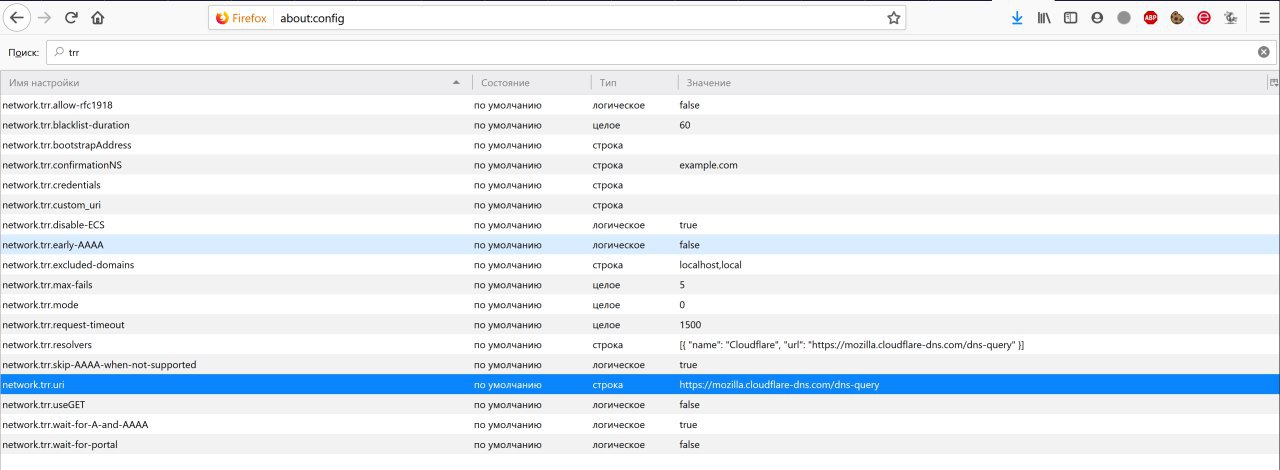Open the Firefox Account avatar icon
Screen dimensions: 1280x470
coord(1097,18)
